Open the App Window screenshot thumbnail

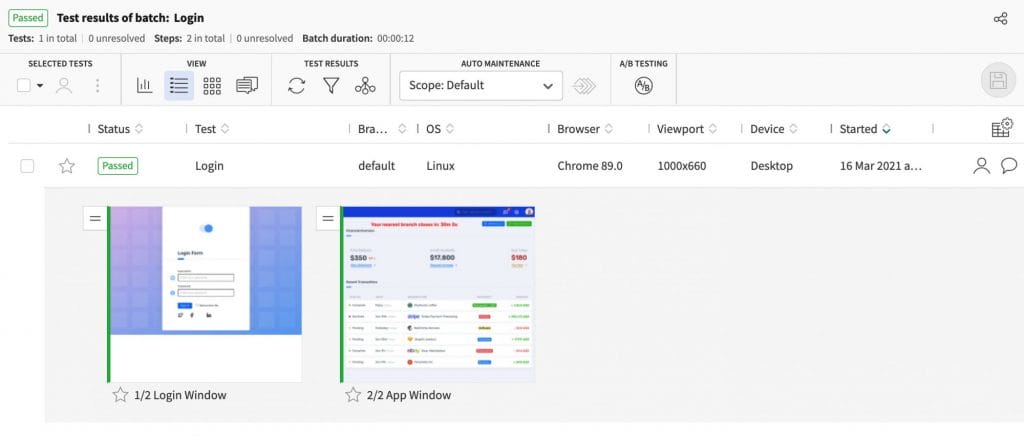[x=439, y=294]
